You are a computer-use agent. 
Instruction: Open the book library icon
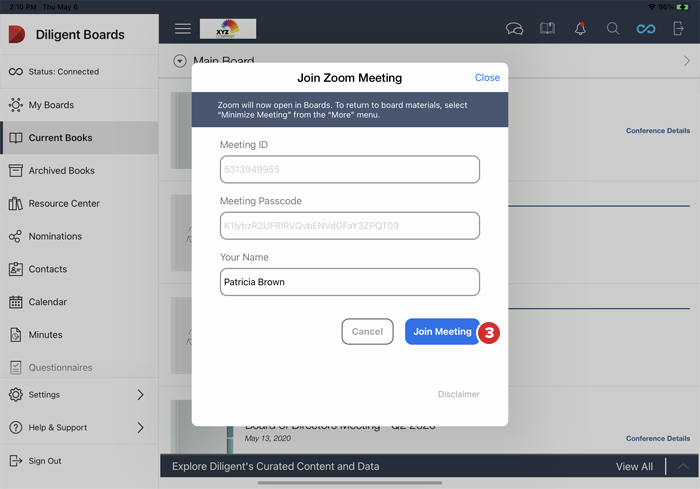click(x=547, y=29)
